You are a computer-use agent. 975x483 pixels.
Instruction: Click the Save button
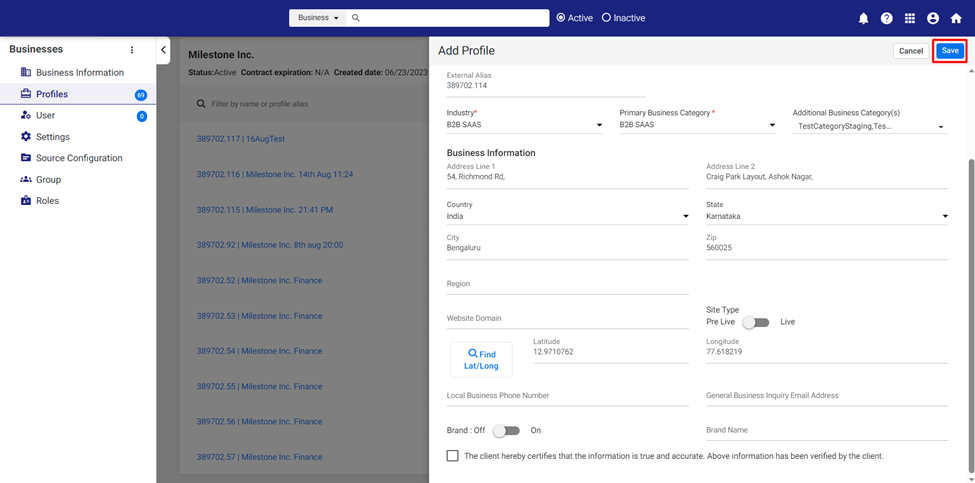pyautogui.click(x=950, y=51)
